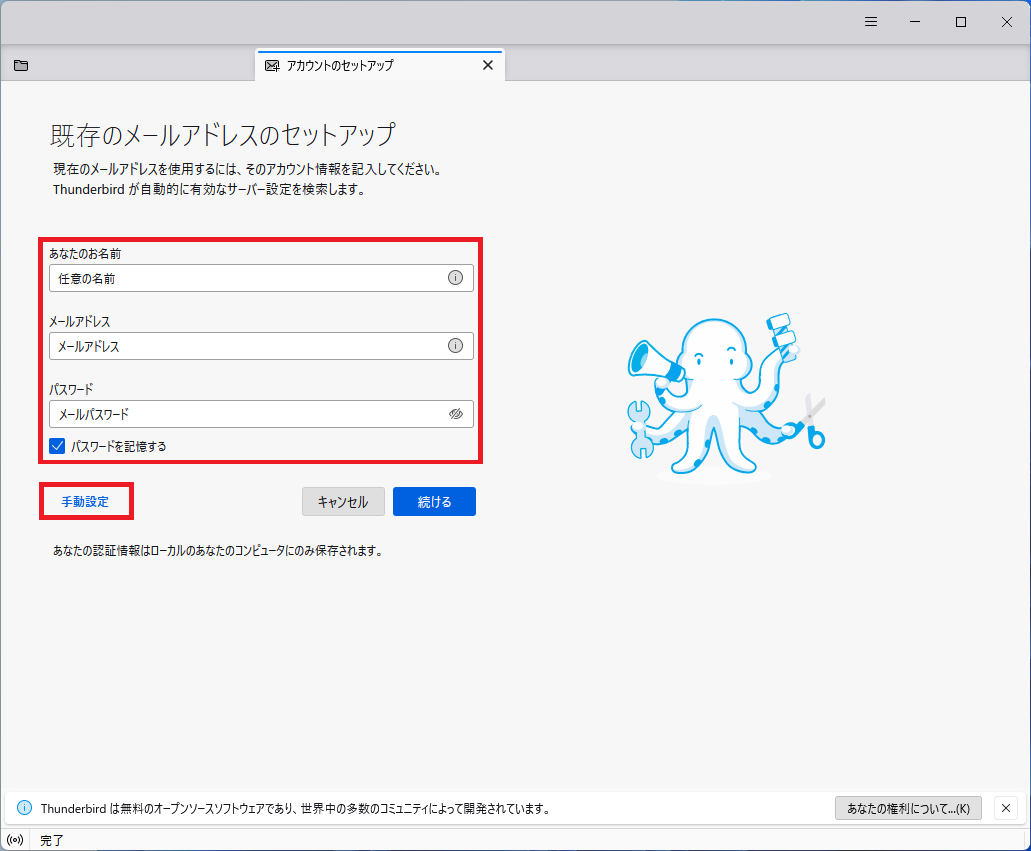Viewport: 1031px width, 851px height.
Task: Click the あなたの権利について button
Action: [908, 808]
